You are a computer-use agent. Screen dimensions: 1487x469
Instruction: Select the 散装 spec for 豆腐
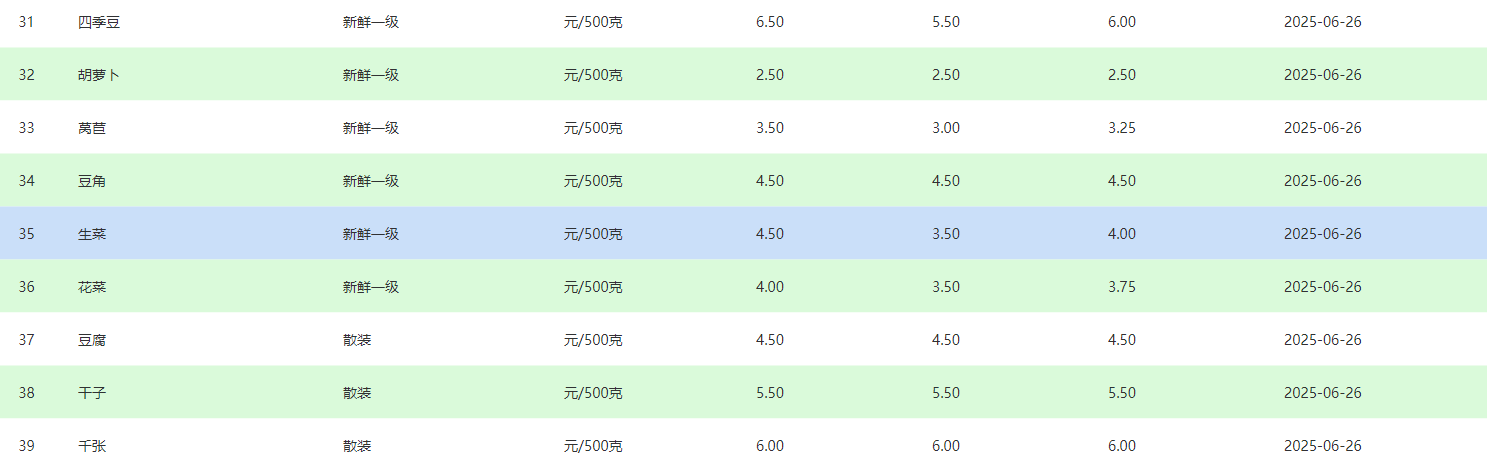click(x=357, y=340)
